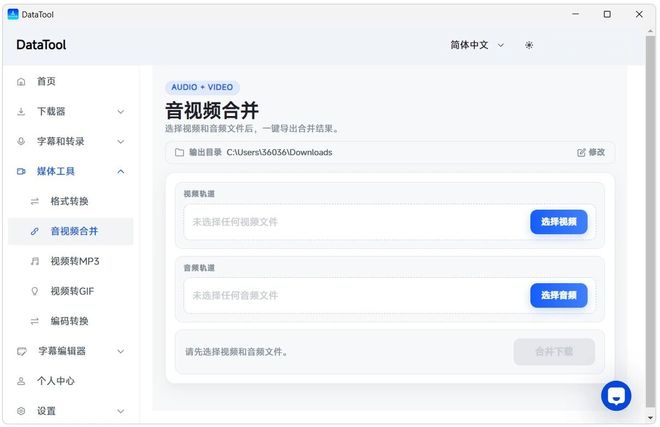The width and height of the screenshot is (660, 427).
Task: Click the 选择视频 button
Action: pyautogui.click(x=559, y=222)
